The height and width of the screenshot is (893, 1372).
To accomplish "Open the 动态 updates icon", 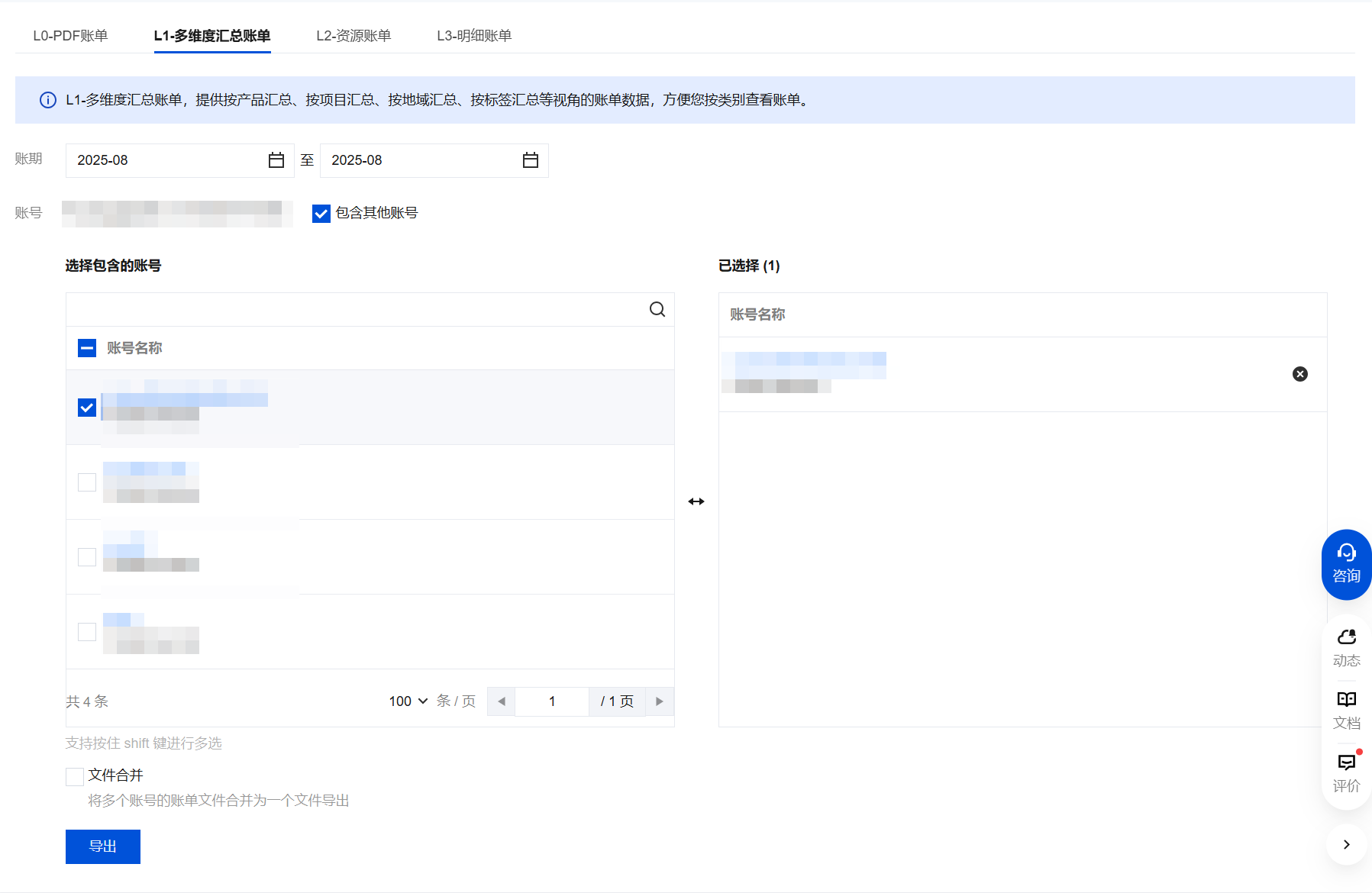I will tap(1346, 647).
